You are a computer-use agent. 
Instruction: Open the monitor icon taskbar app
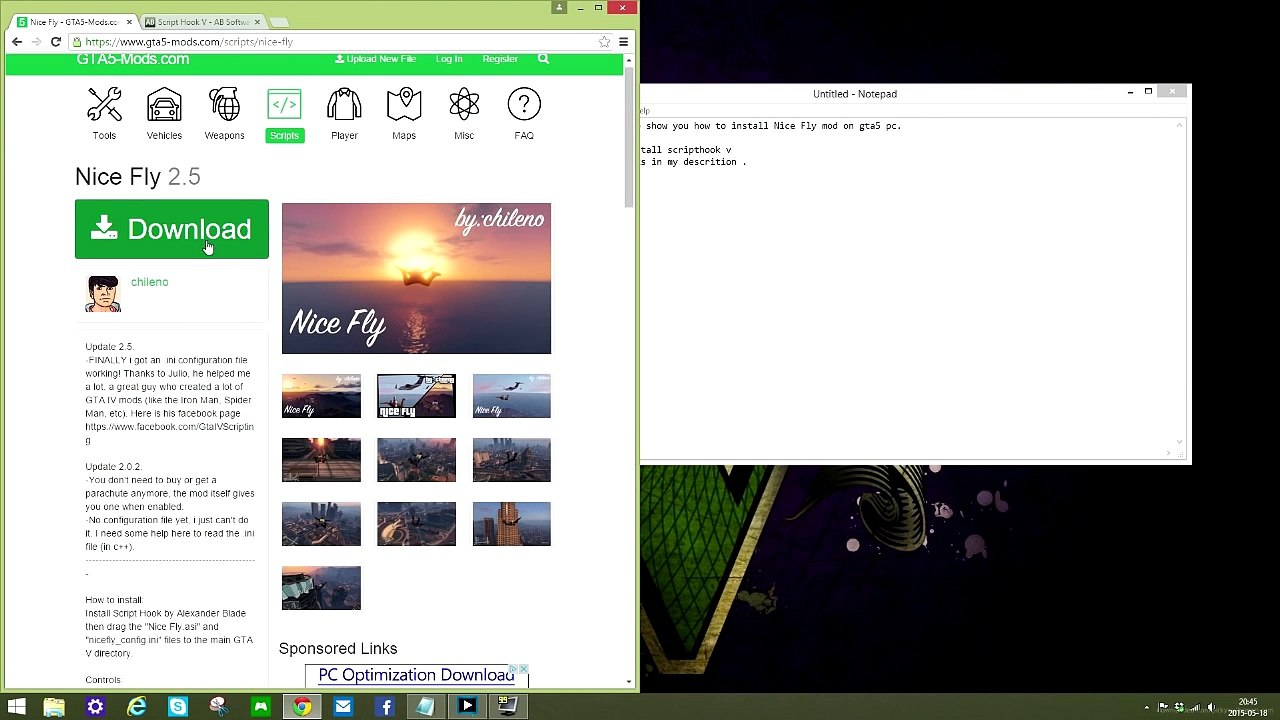508,707
